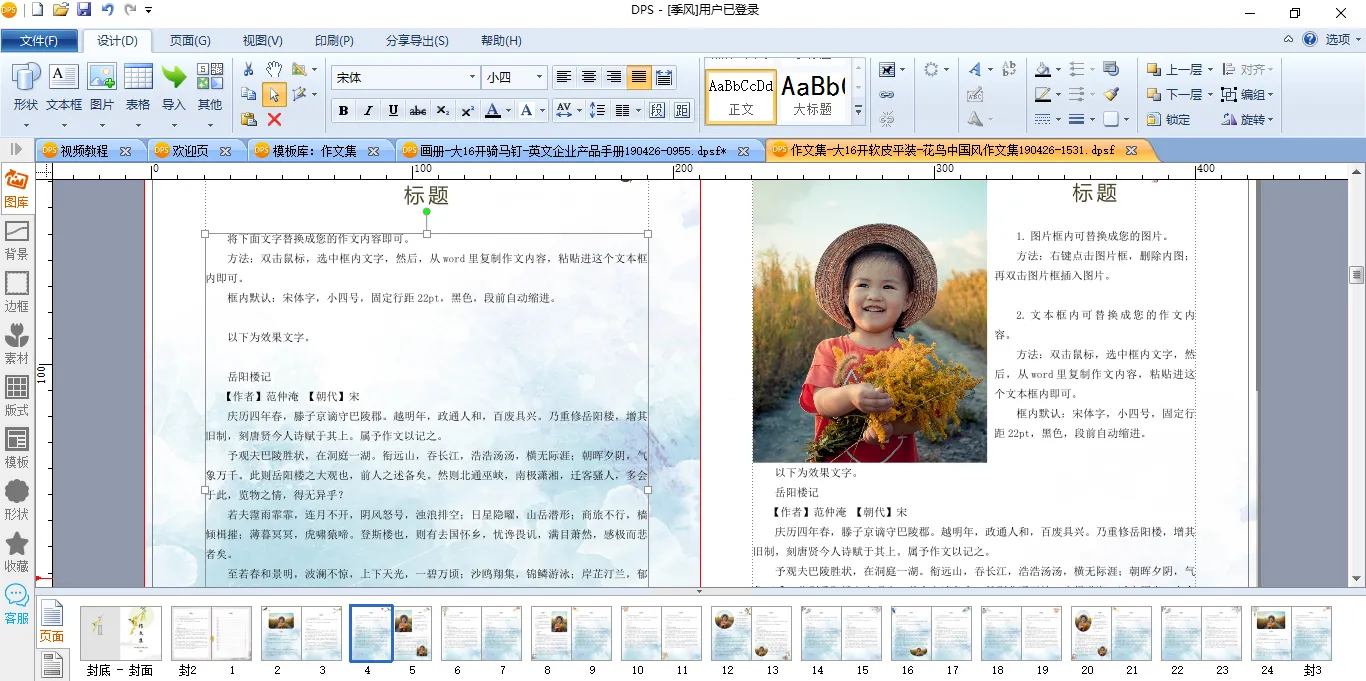
Task: Expand the 小四 font size dropdown
Action: [540, 77]
